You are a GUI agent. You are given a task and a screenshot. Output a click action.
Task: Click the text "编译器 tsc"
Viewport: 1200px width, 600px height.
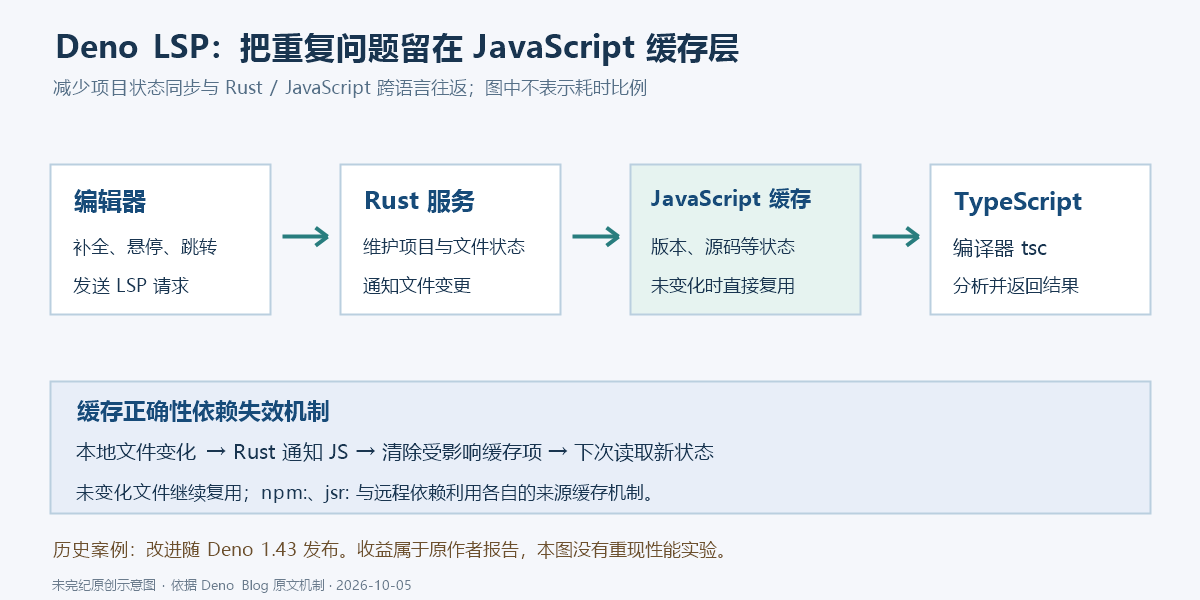1000,248
